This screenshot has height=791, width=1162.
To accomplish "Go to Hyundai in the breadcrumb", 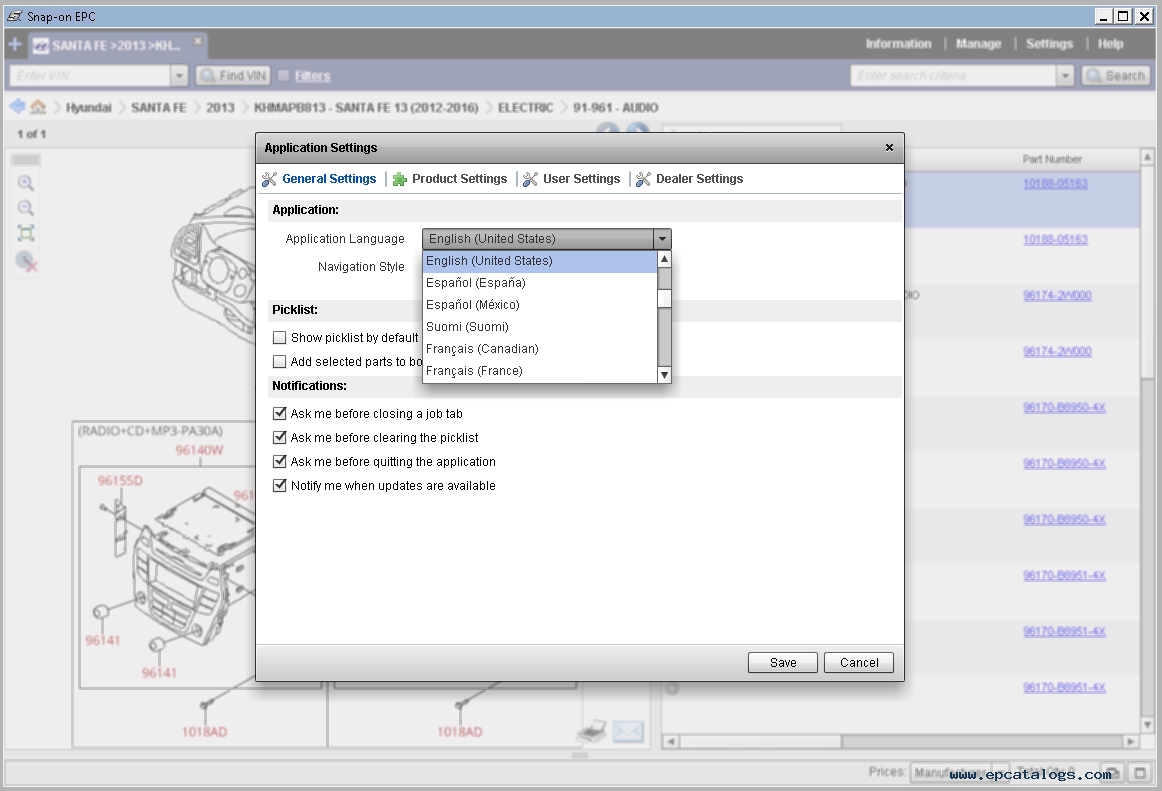I will tap(88, 107).
